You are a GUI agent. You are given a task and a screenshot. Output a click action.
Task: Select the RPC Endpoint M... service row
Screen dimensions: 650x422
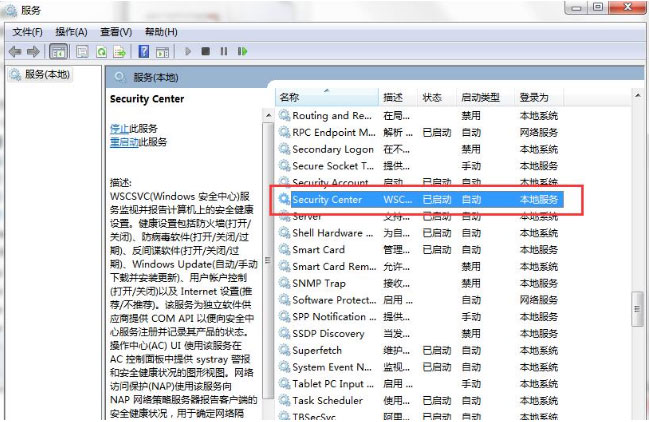(x=419, y=133)
